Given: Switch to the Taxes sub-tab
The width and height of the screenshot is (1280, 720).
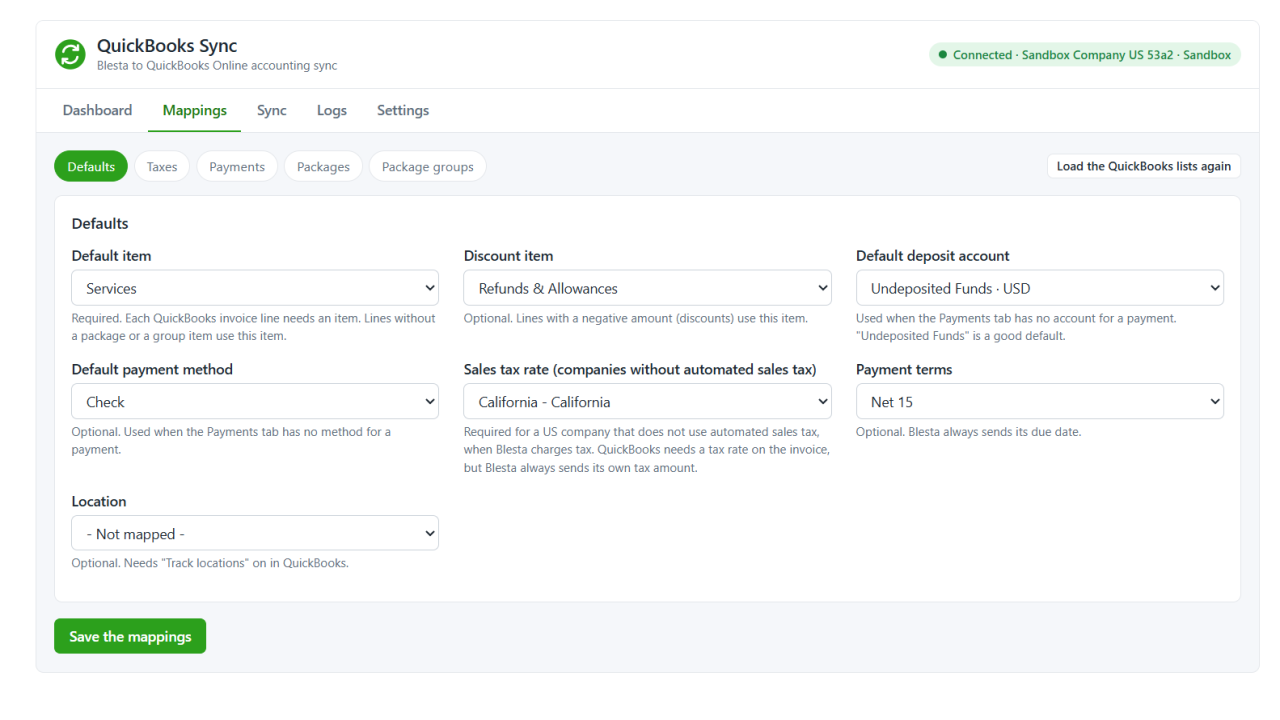Looking at the screenshot, I should coord(162,166).
